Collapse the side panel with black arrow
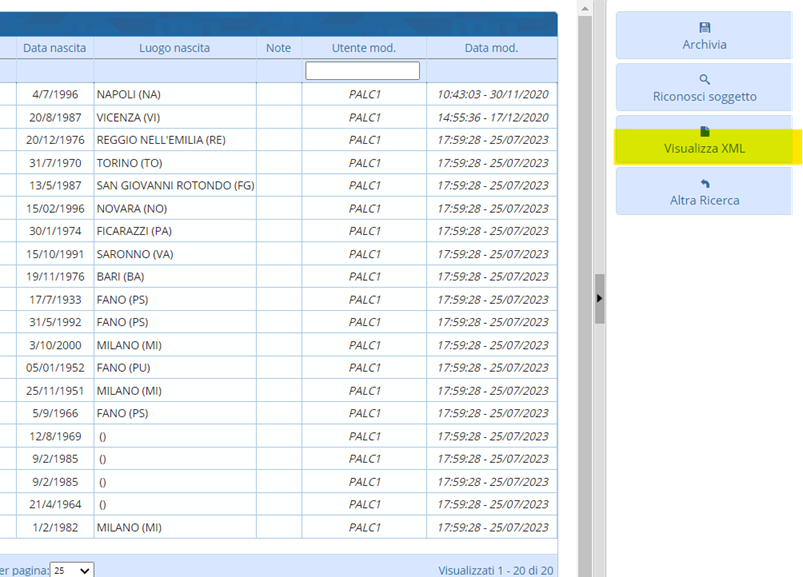 click(x=599, y=298)
